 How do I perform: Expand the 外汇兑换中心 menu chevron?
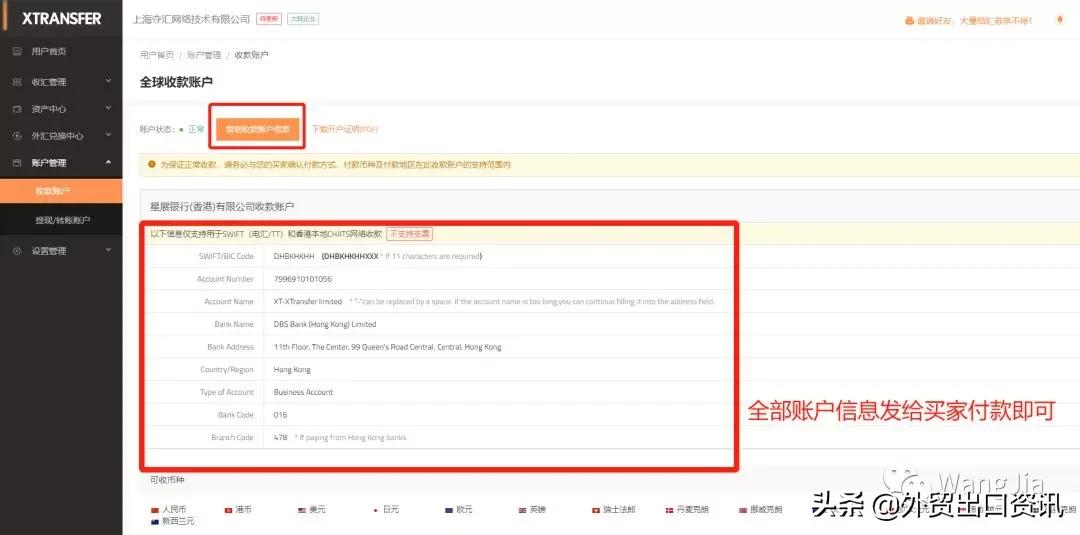[x=108, y=135]
